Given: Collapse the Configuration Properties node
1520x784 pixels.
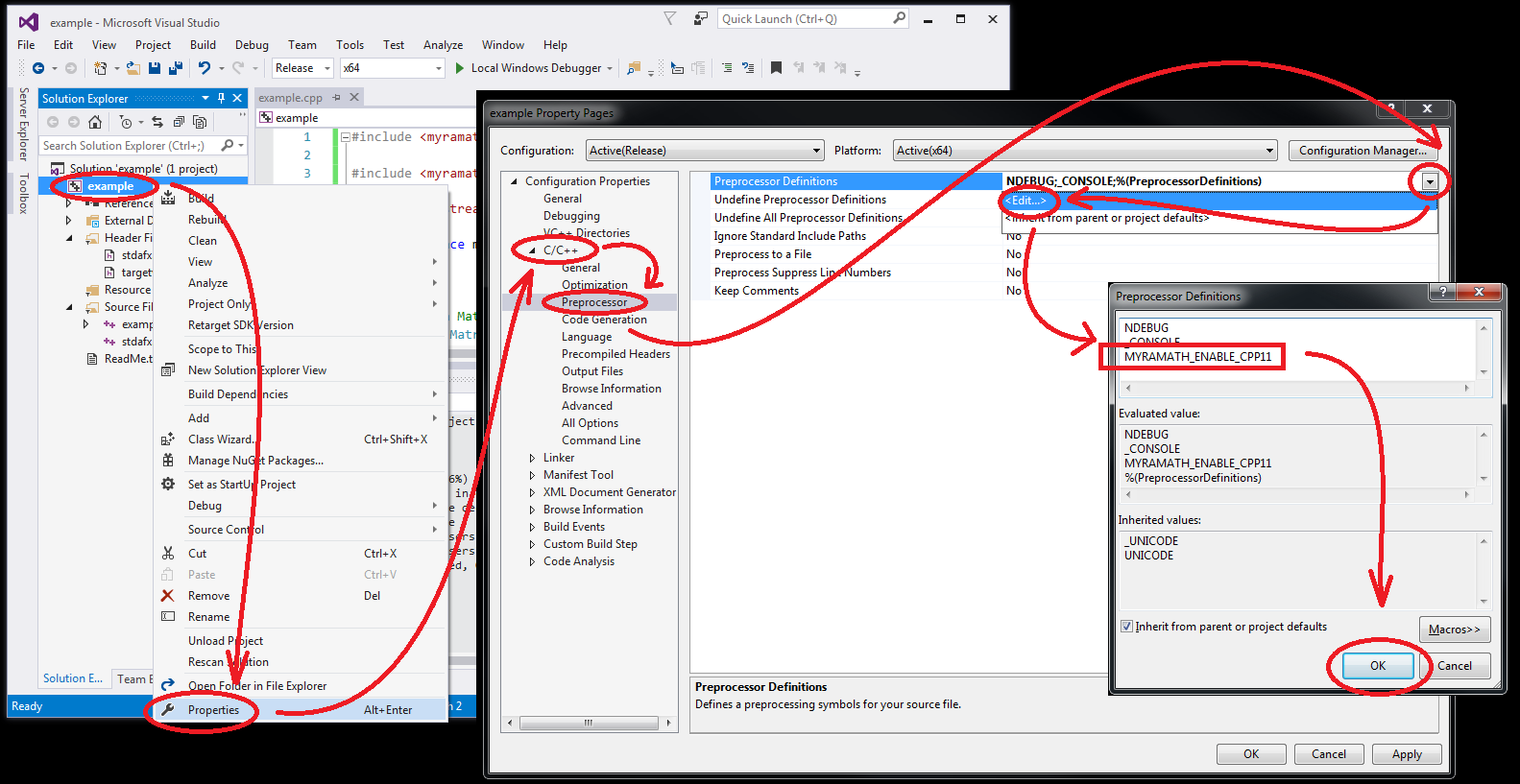Looking at the screenshot, I should (x=514, y=181).
